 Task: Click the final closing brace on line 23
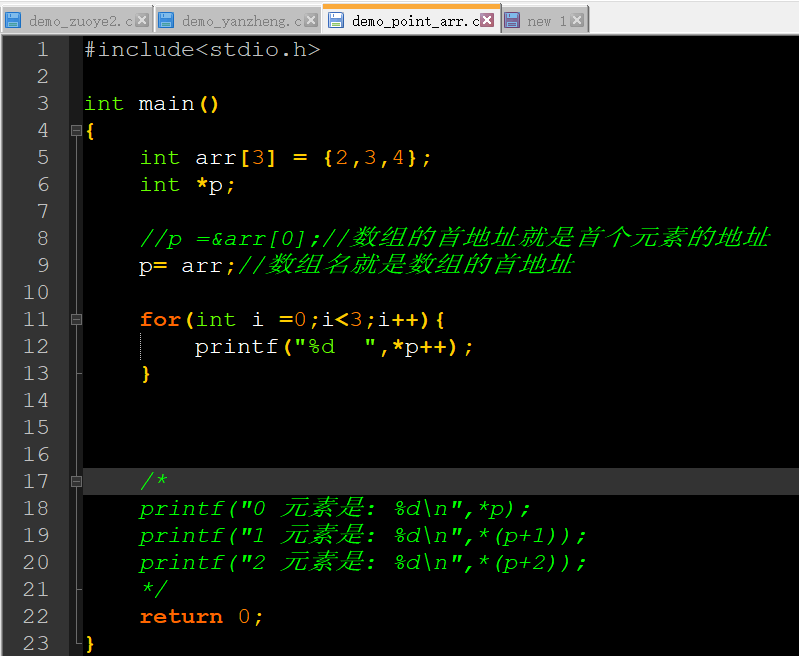90,643
